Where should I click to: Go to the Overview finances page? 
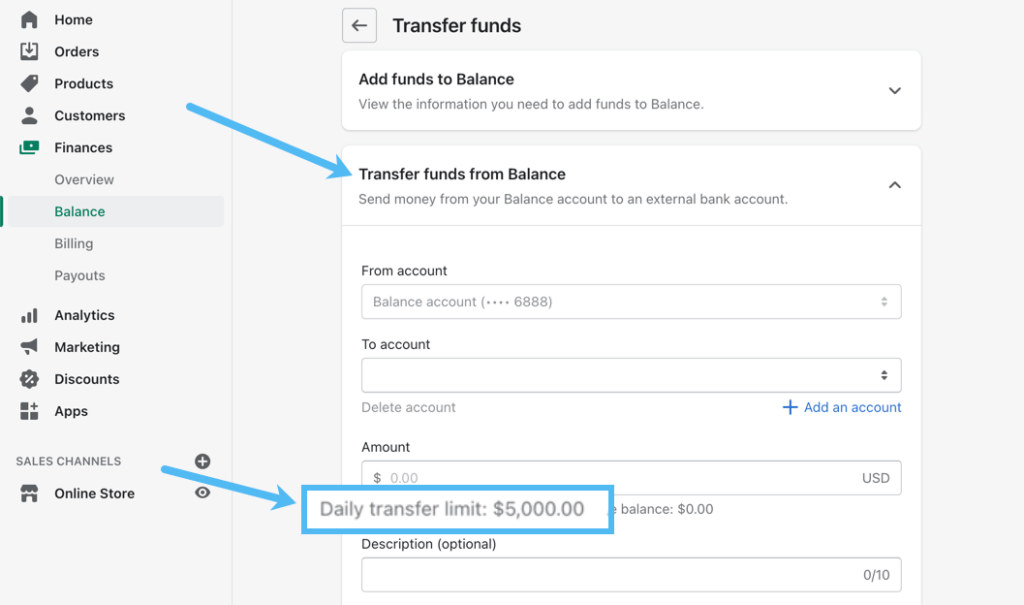[x=84, y=180]
